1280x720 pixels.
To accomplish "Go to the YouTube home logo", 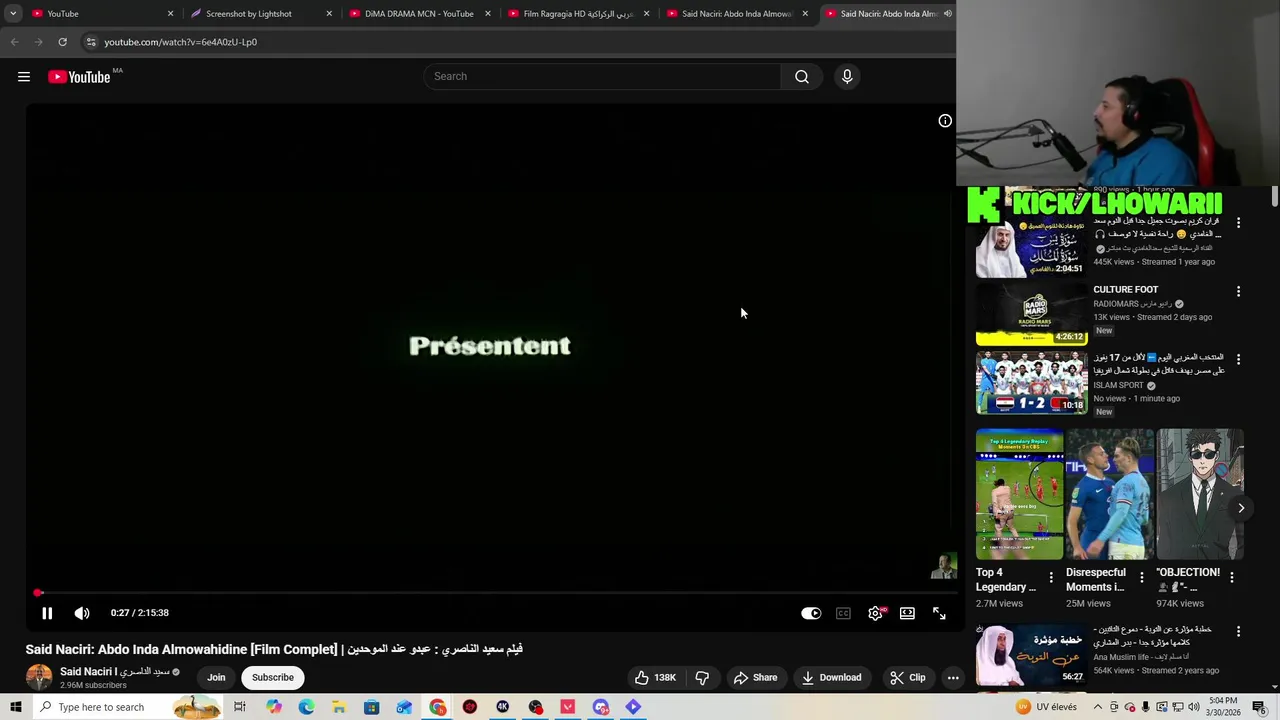I will [x=79, y=77].
